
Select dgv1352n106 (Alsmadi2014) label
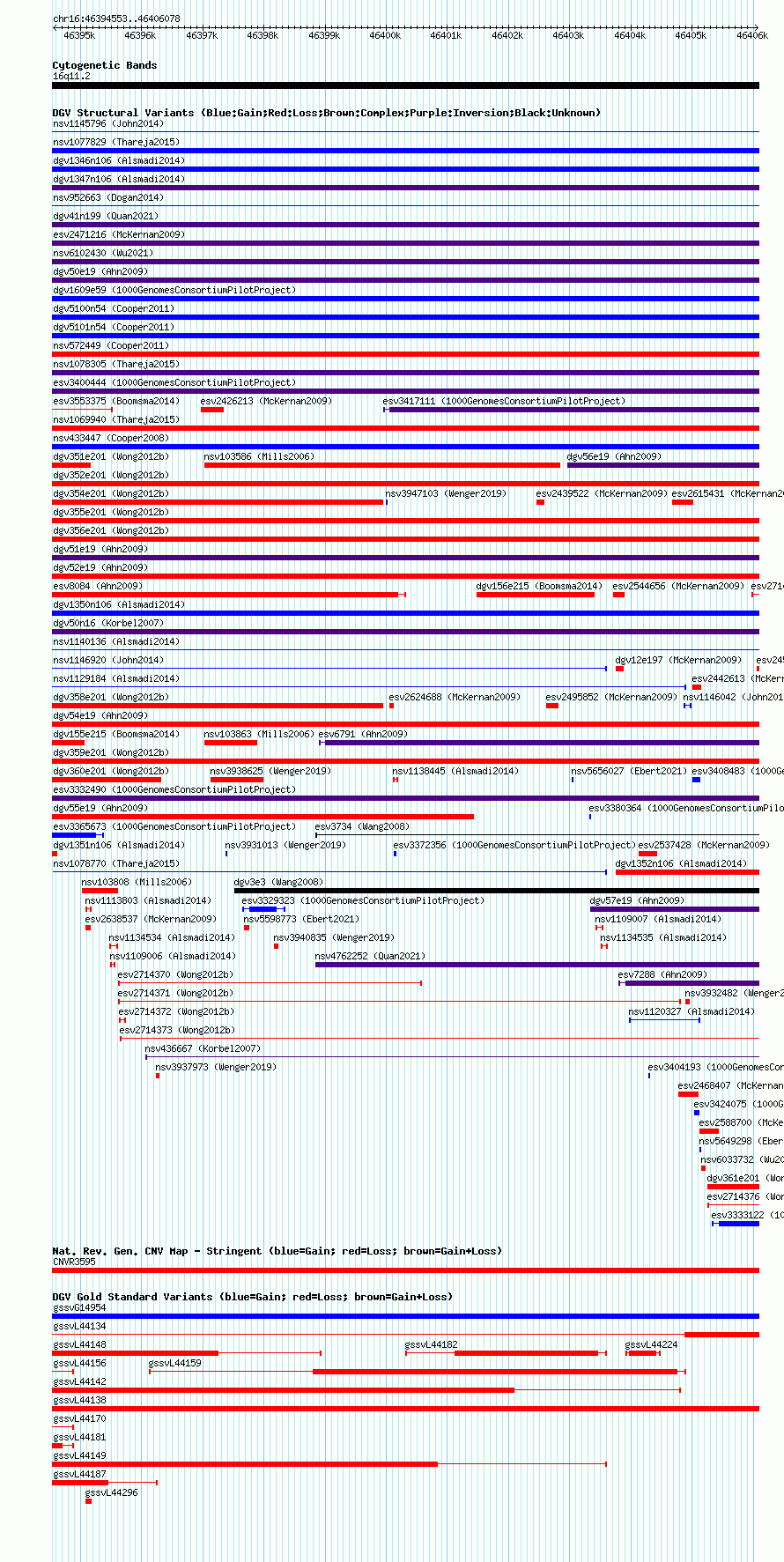click(682, 863)
